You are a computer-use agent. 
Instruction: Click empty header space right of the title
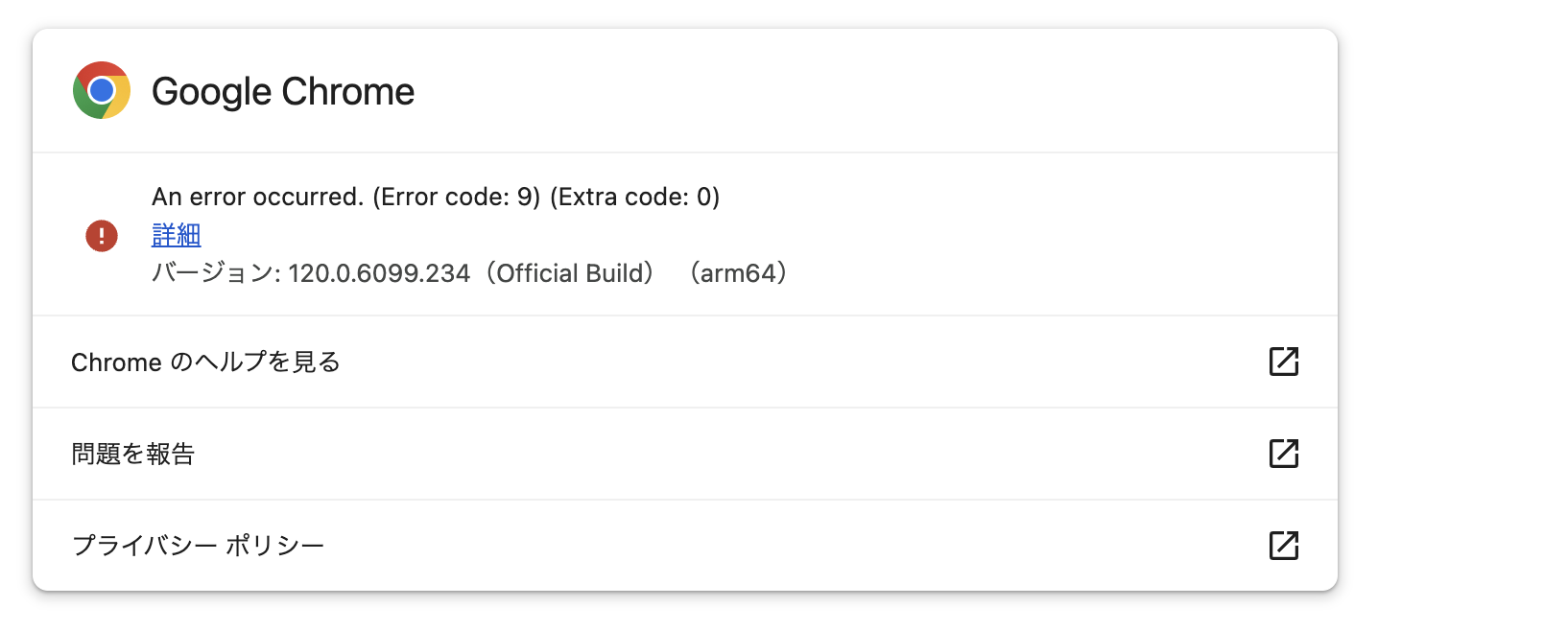864,91
